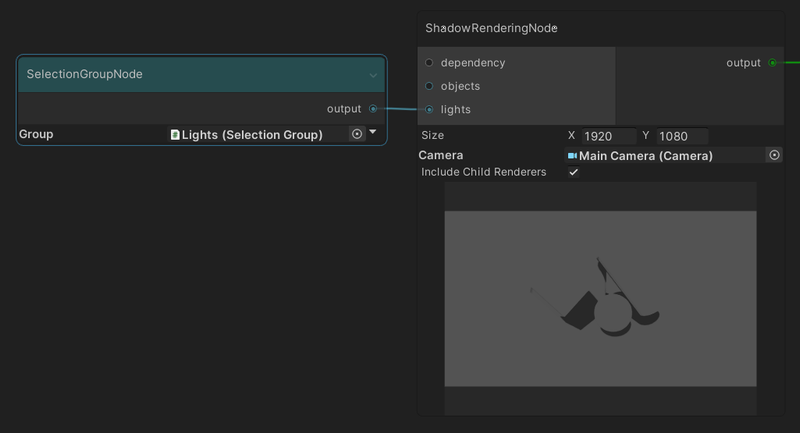Toggle Include Child Renderers checkbox
This screenshot has height=433, width=800.
(573, 172)
